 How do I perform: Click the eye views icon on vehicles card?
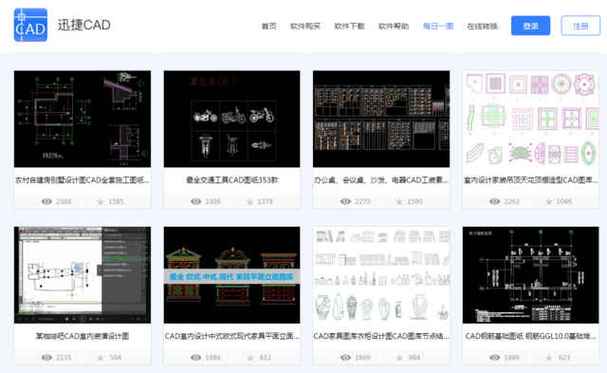pyautogui.click(x=196, y=201)
